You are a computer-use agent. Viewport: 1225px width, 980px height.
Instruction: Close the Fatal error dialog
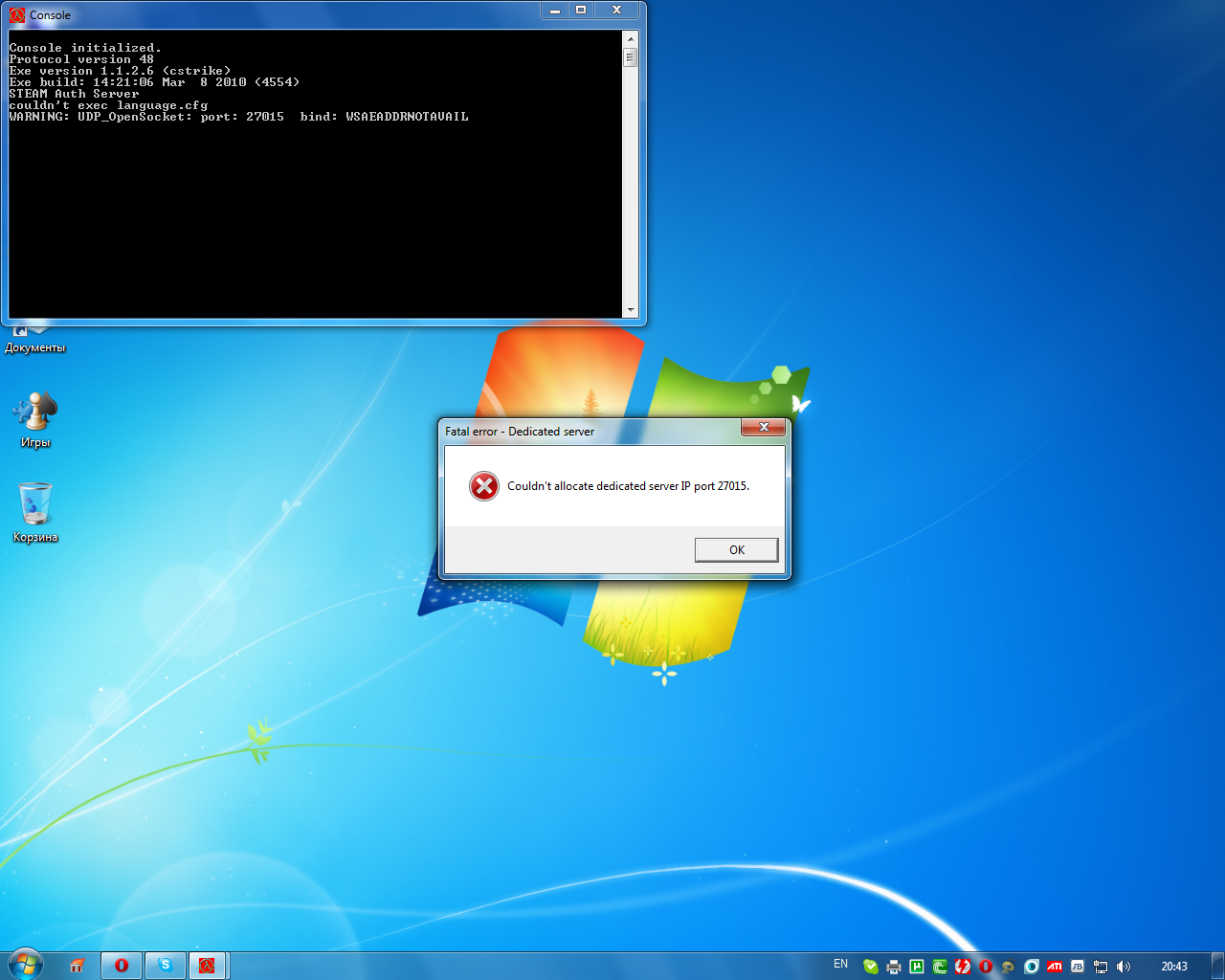(x=764, y=427)
